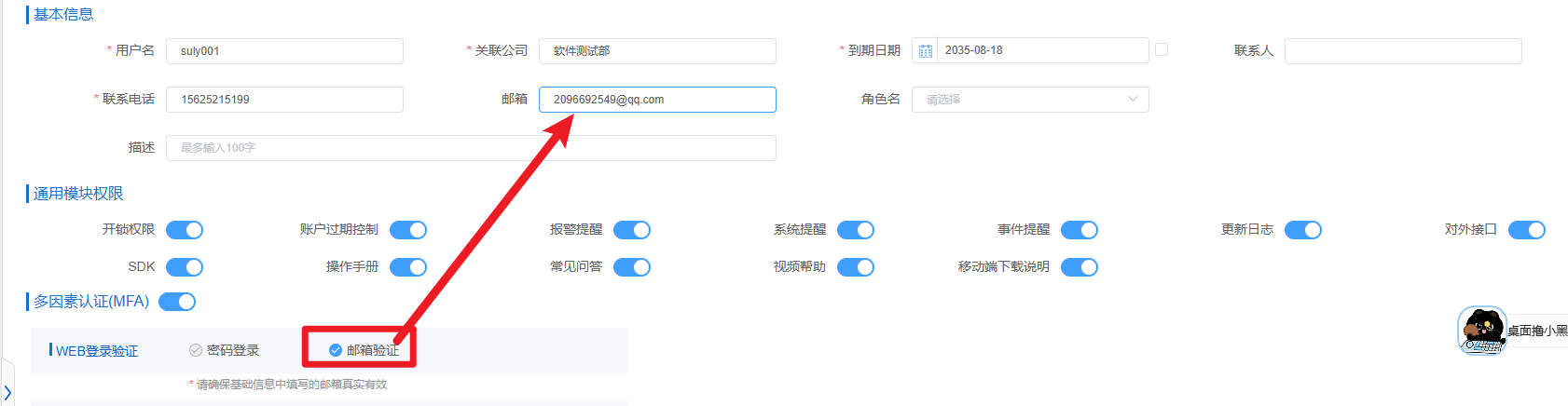
Task: Toggle the 视频帮助 switch
Action: (856, 267)
